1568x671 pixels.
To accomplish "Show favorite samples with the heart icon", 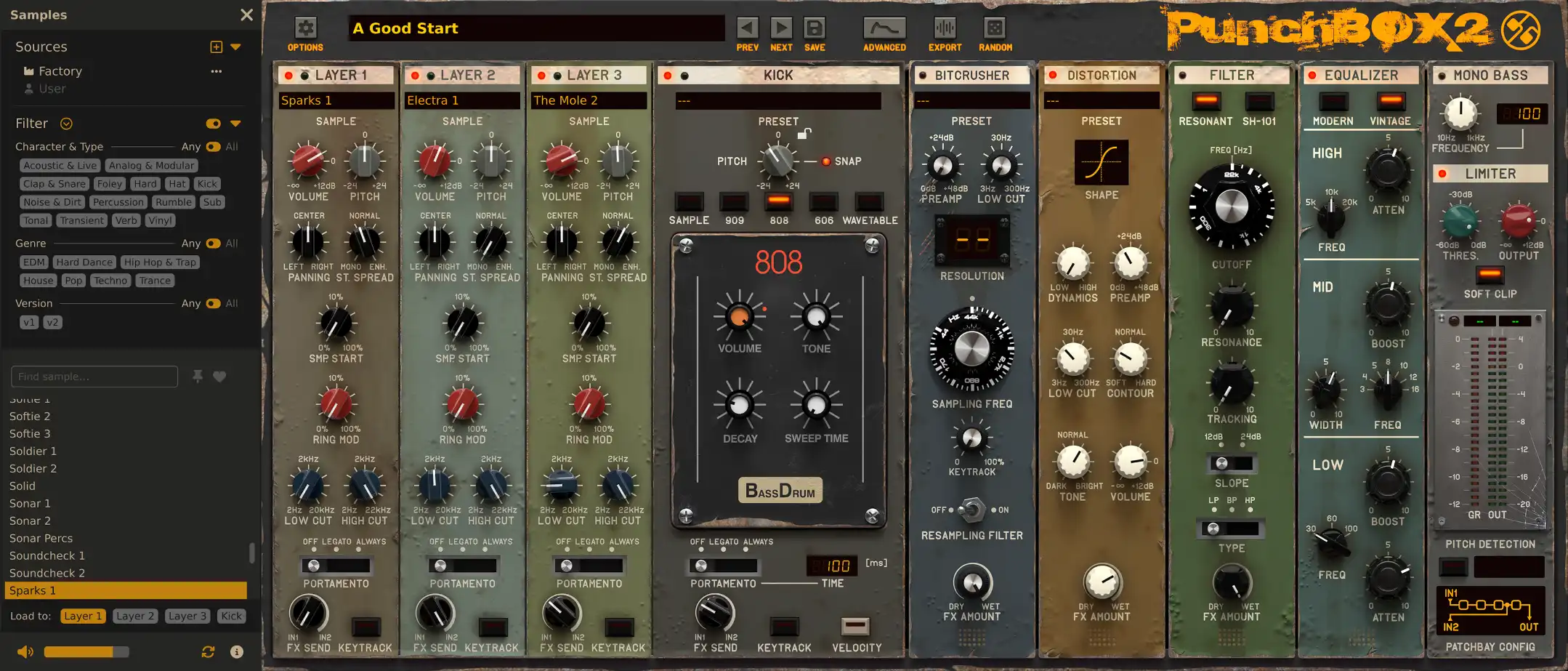I will pyautogui.click(x=219, y=376).
